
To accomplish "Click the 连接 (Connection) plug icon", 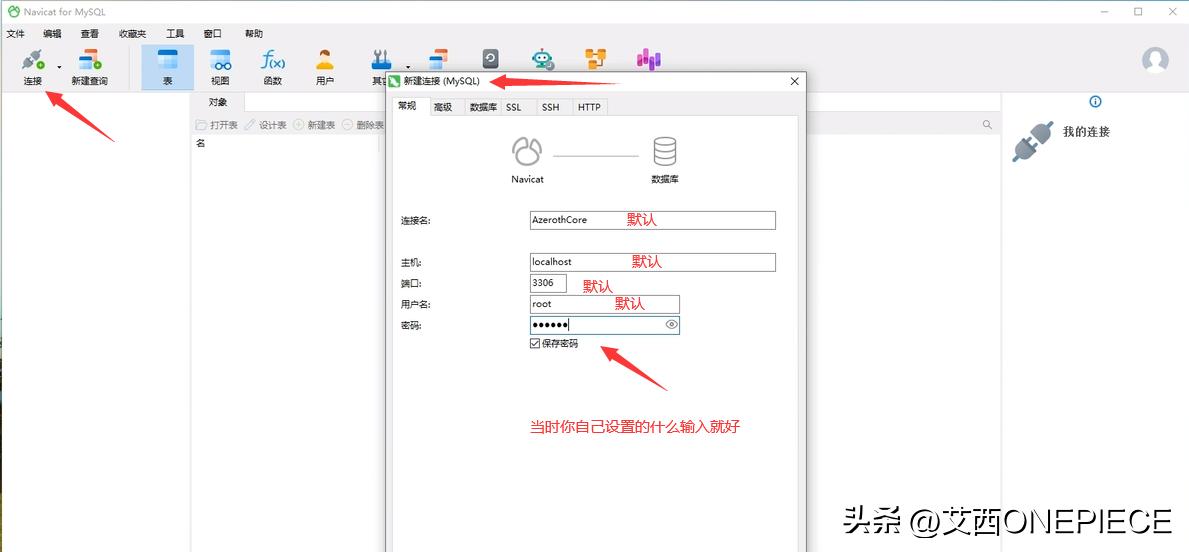I will (33, 60).
